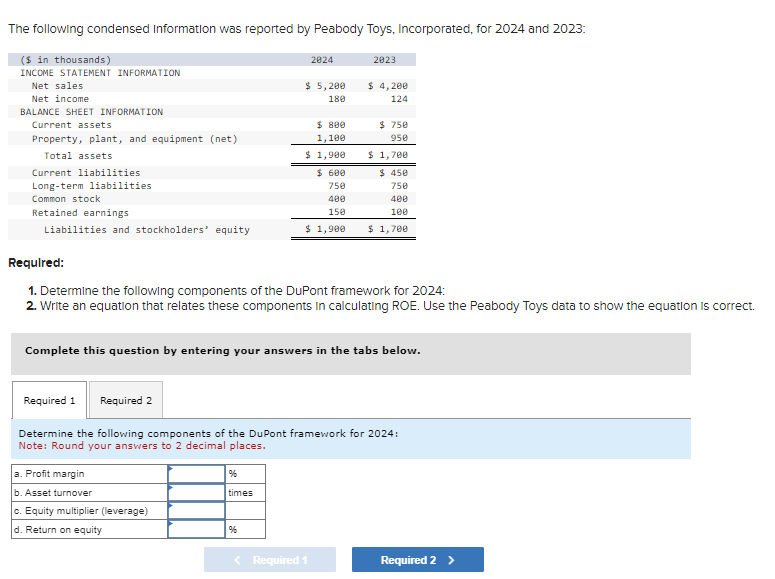Select the 2023 Net income value 124
Image resolution: width=775 pixels, height=579 pixels.
399,99
